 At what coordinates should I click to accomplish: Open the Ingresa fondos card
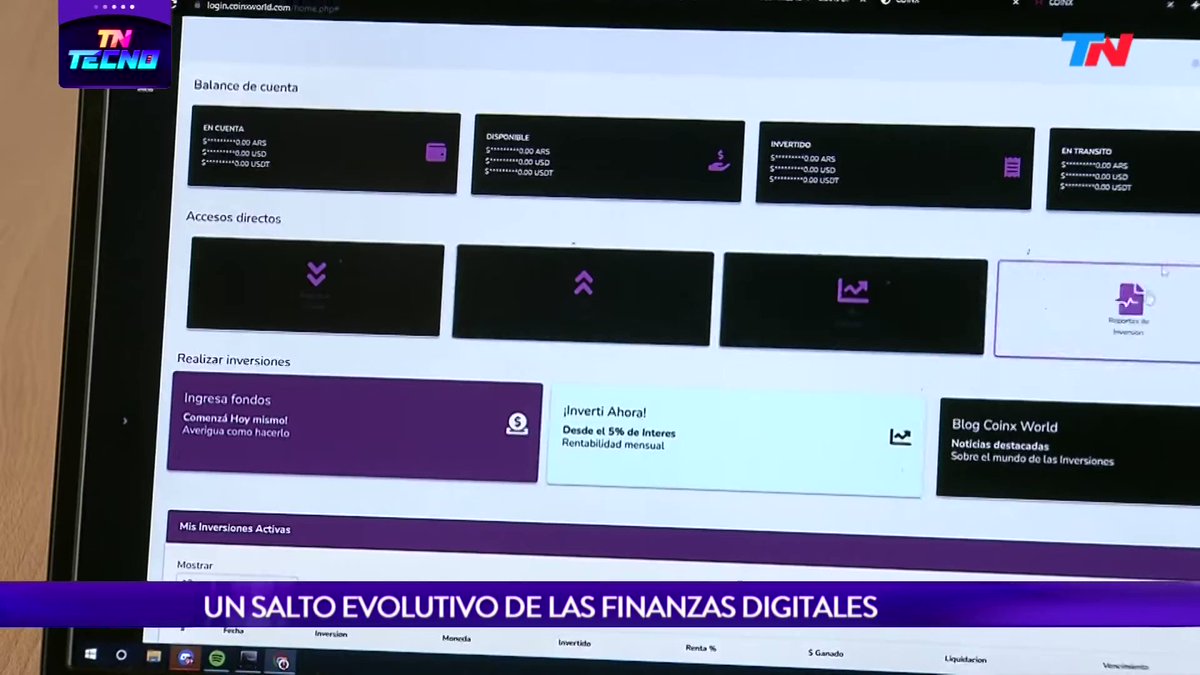pyautogui.click(x=355, y=426)
